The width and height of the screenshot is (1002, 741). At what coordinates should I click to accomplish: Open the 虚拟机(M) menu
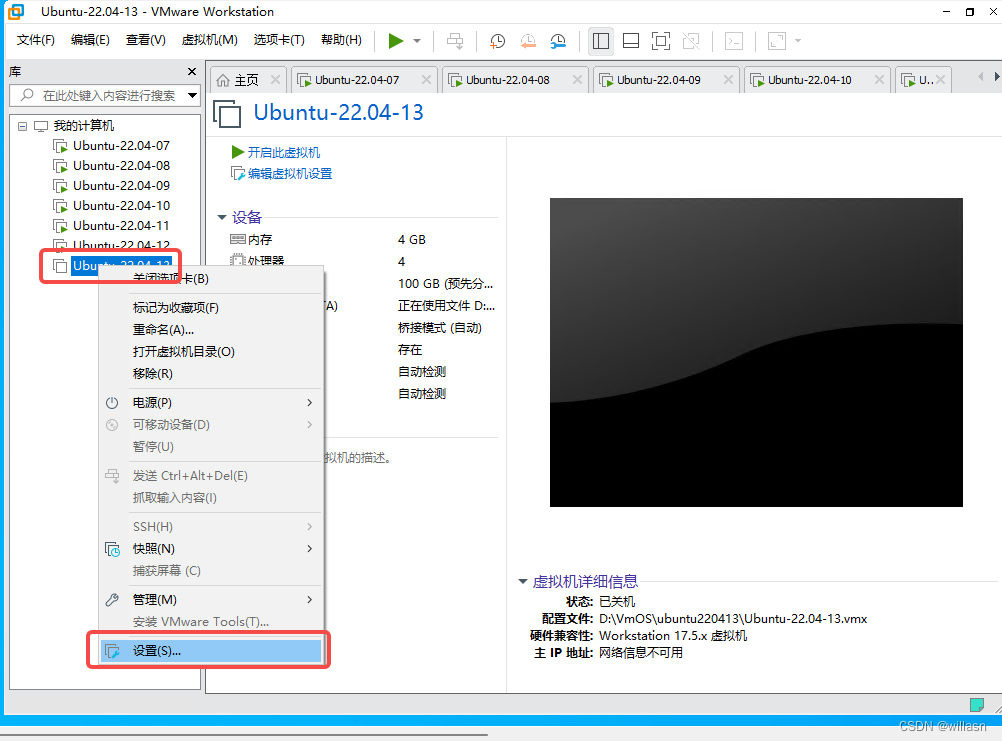(x=210, y=40)
